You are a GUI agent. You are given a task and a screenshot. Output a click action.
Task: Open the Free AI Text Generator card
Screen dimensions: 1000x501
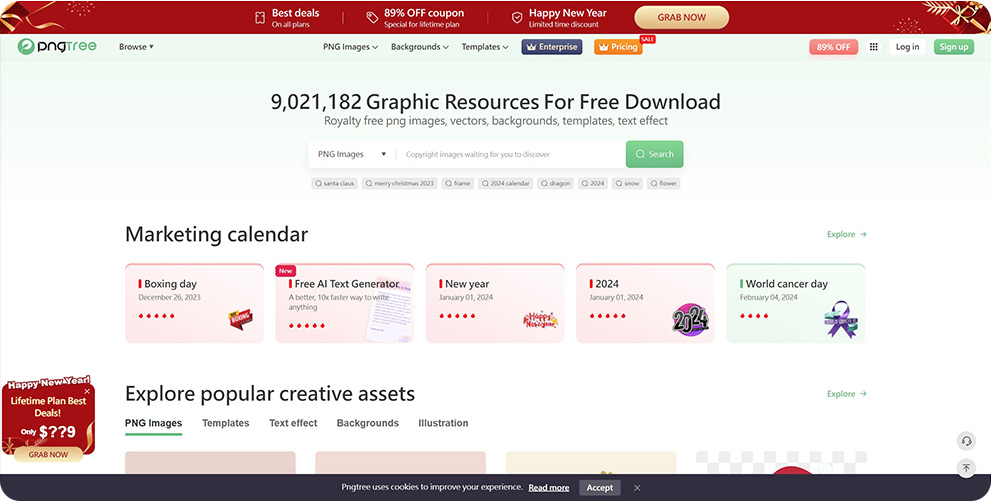point(345,303)
